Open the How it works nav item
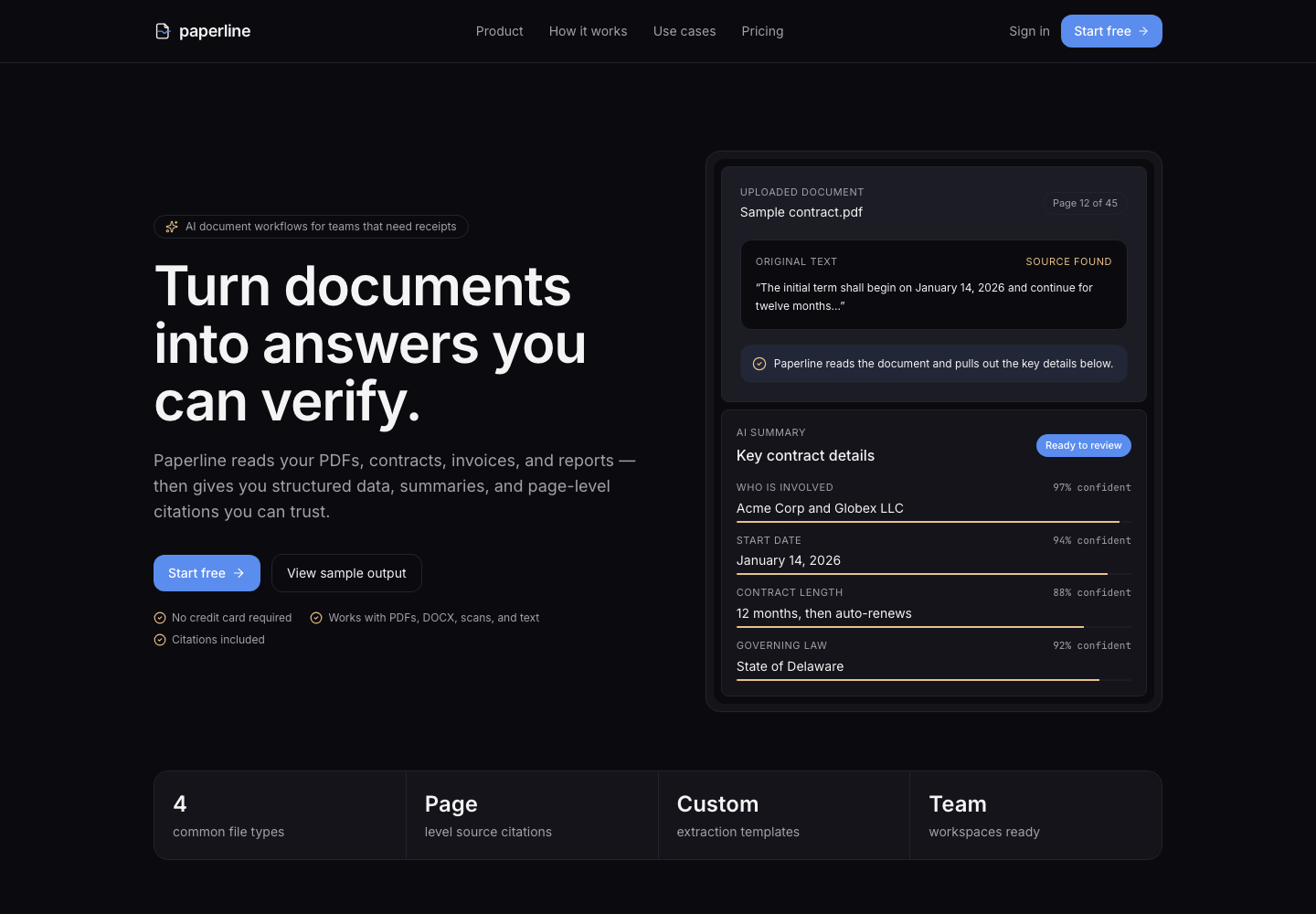Image resolution: width=1316 pixels, height=914 pixels. coord(589,31)
